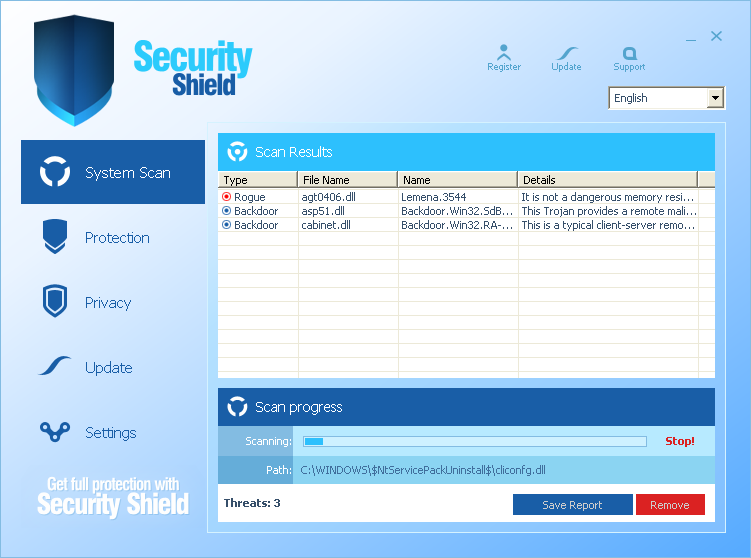Select the radio marker for Rogue agt0406.dll
The width and height of the screenshot is (751, 558).
pos(226,197)
